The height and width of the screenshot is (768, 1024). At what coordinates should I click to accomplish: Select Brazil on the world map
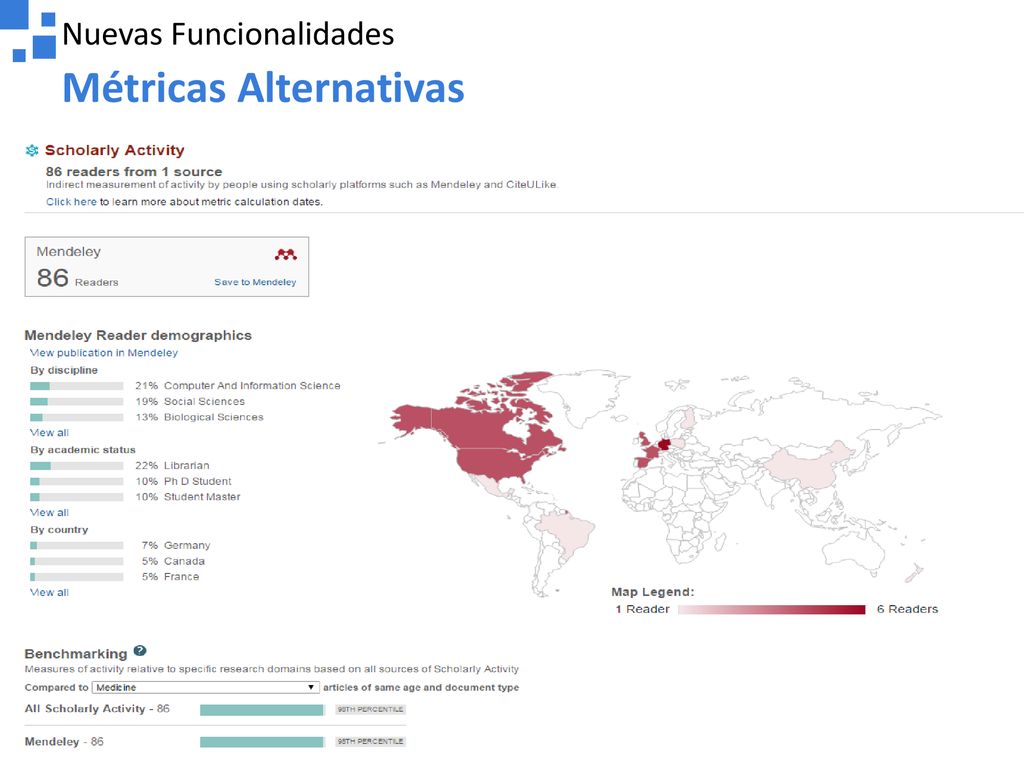(567, 532)
